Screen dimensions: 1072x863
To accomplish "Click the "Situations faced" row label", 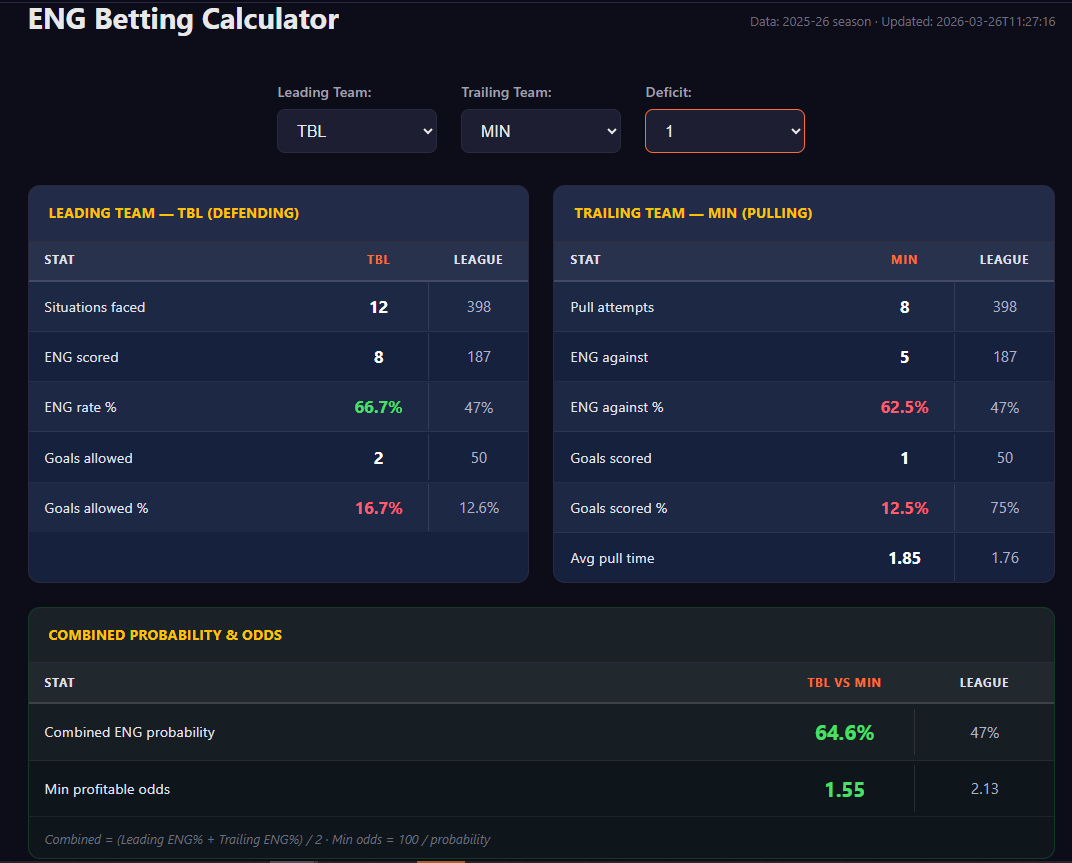I will pyautogui.click(x=94, y=308).
